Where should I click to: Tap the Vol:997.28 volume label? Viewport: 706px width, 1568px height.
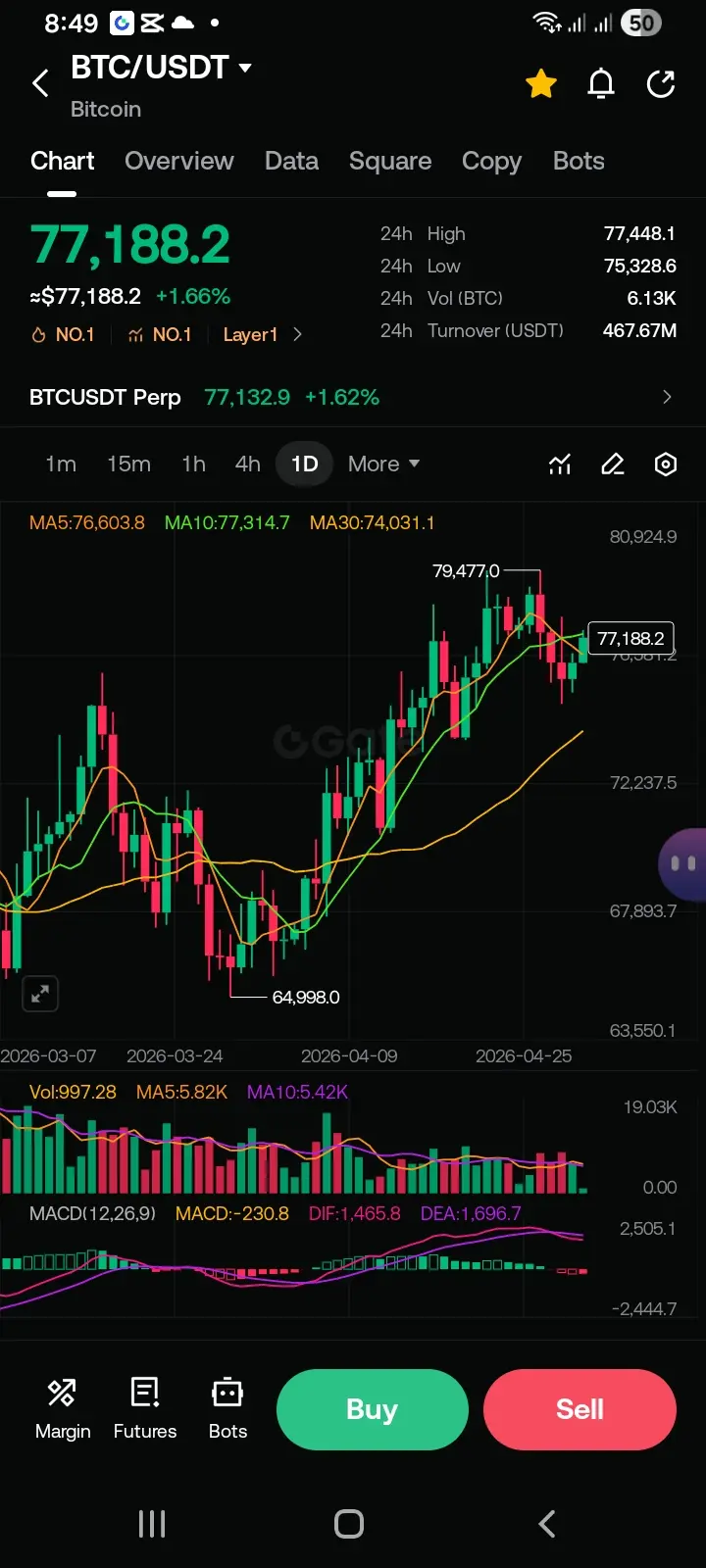click(x=73, y=1092)
